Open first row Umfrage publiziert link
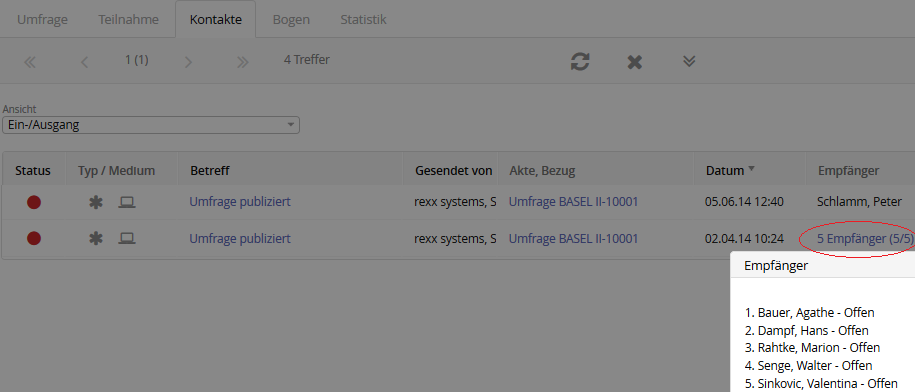Viewport: 915px width, 392px height. tap(240, 202)
